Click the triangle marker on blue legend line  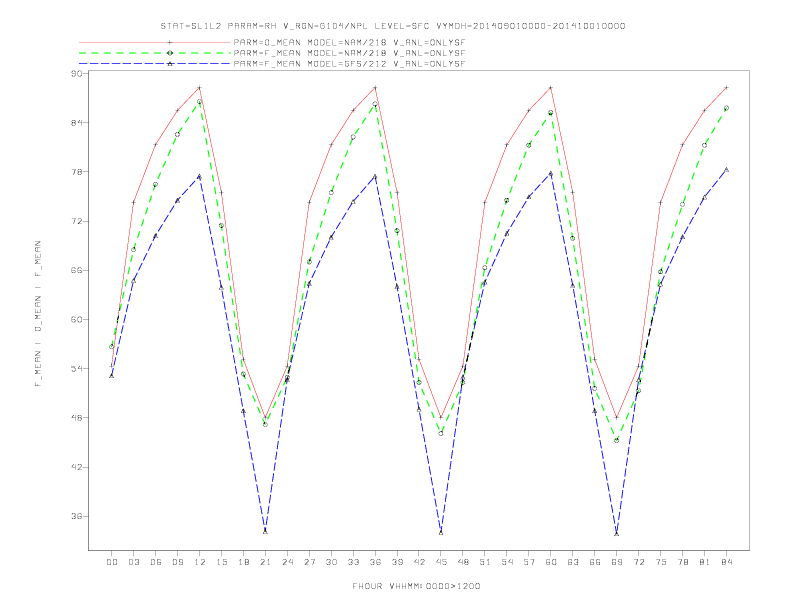click(x=170, y=64)
